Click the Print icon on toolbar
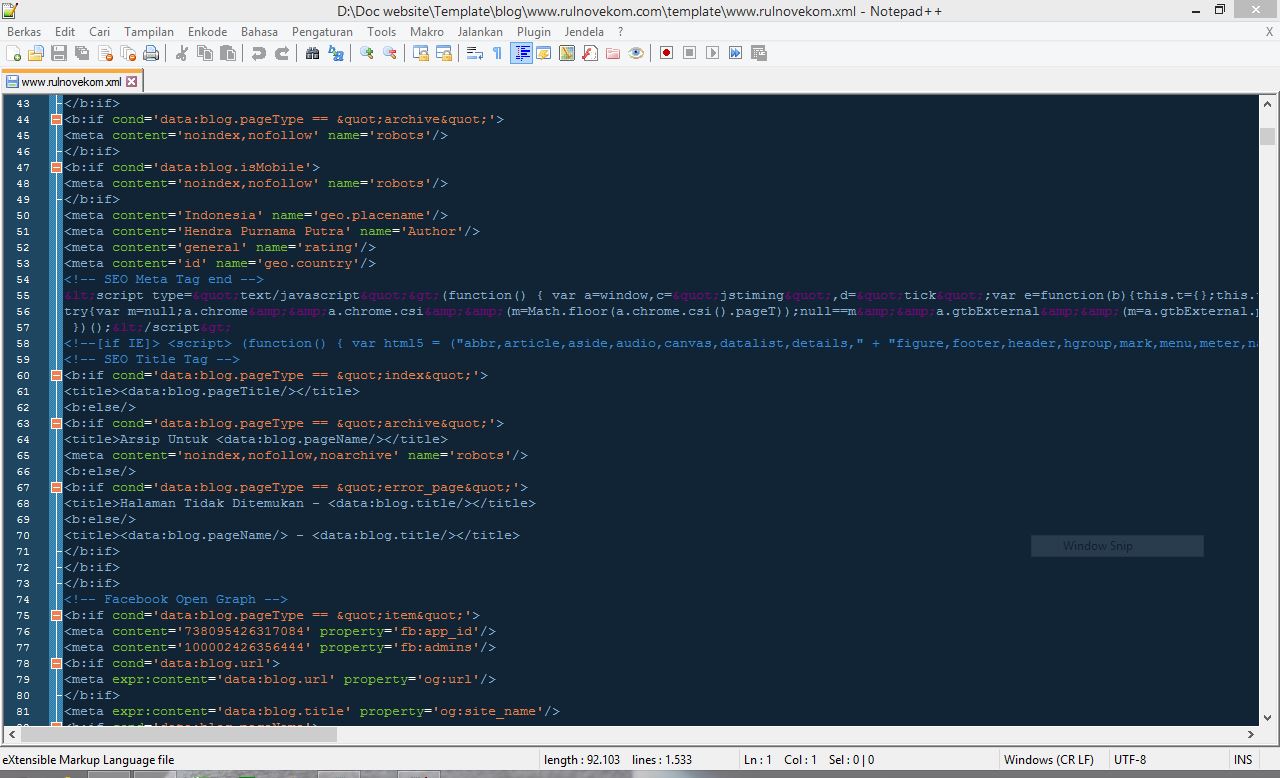 (x=150, y=53)
